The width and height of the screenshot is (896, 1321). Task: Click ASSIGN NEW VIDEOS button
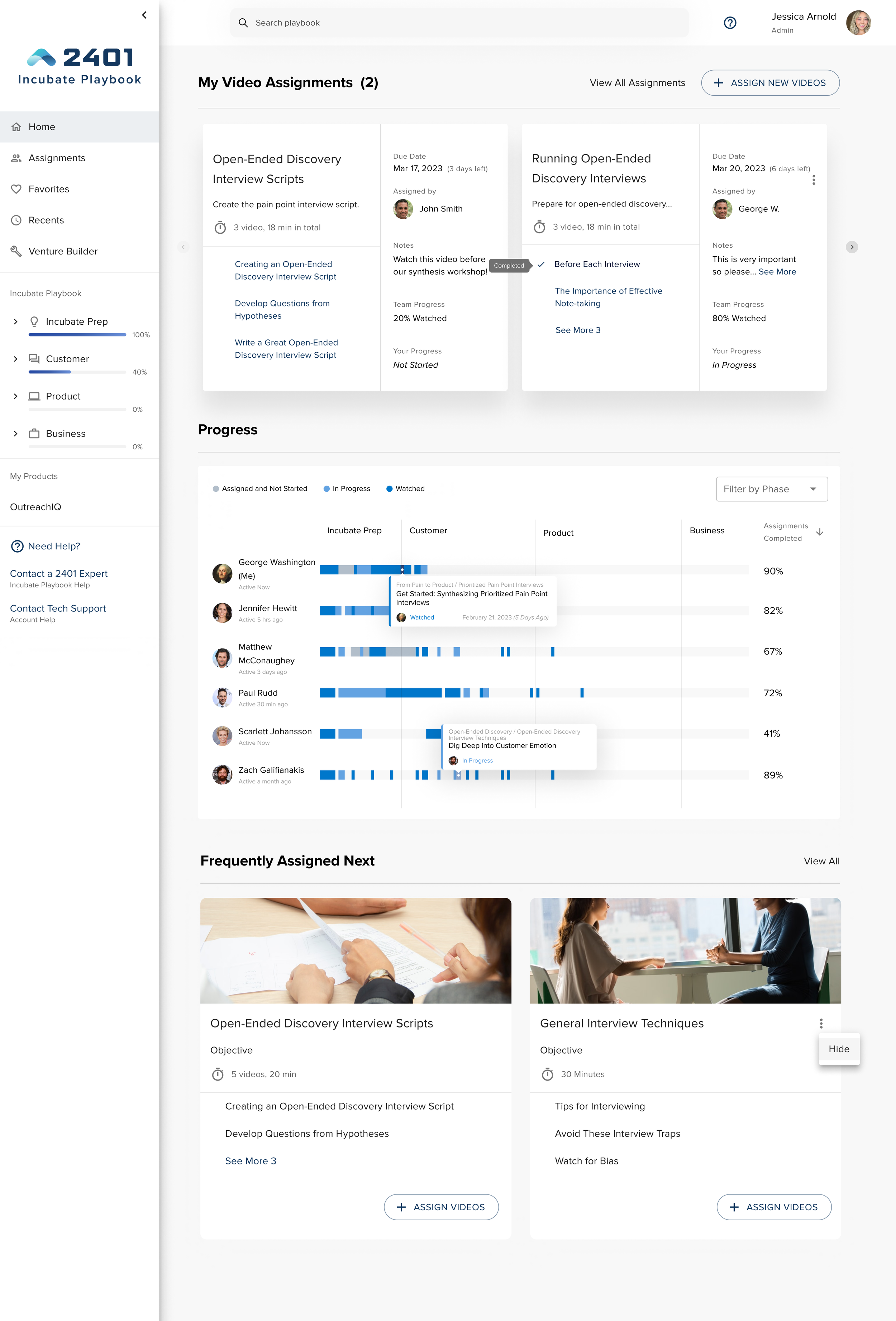[x=770, y=83]
